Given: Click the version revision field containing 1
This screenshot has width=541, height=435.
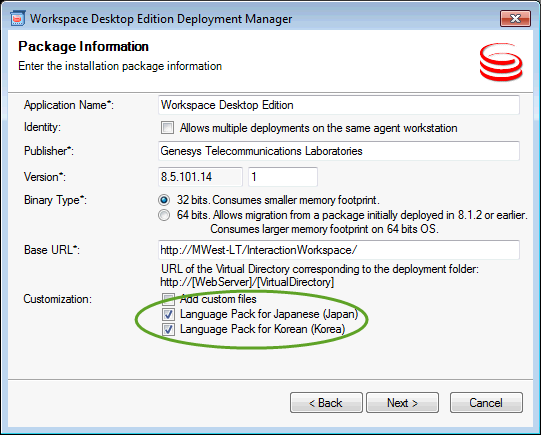Looking at the screenshot, I should pyautogui.click(x=283, y=177).
